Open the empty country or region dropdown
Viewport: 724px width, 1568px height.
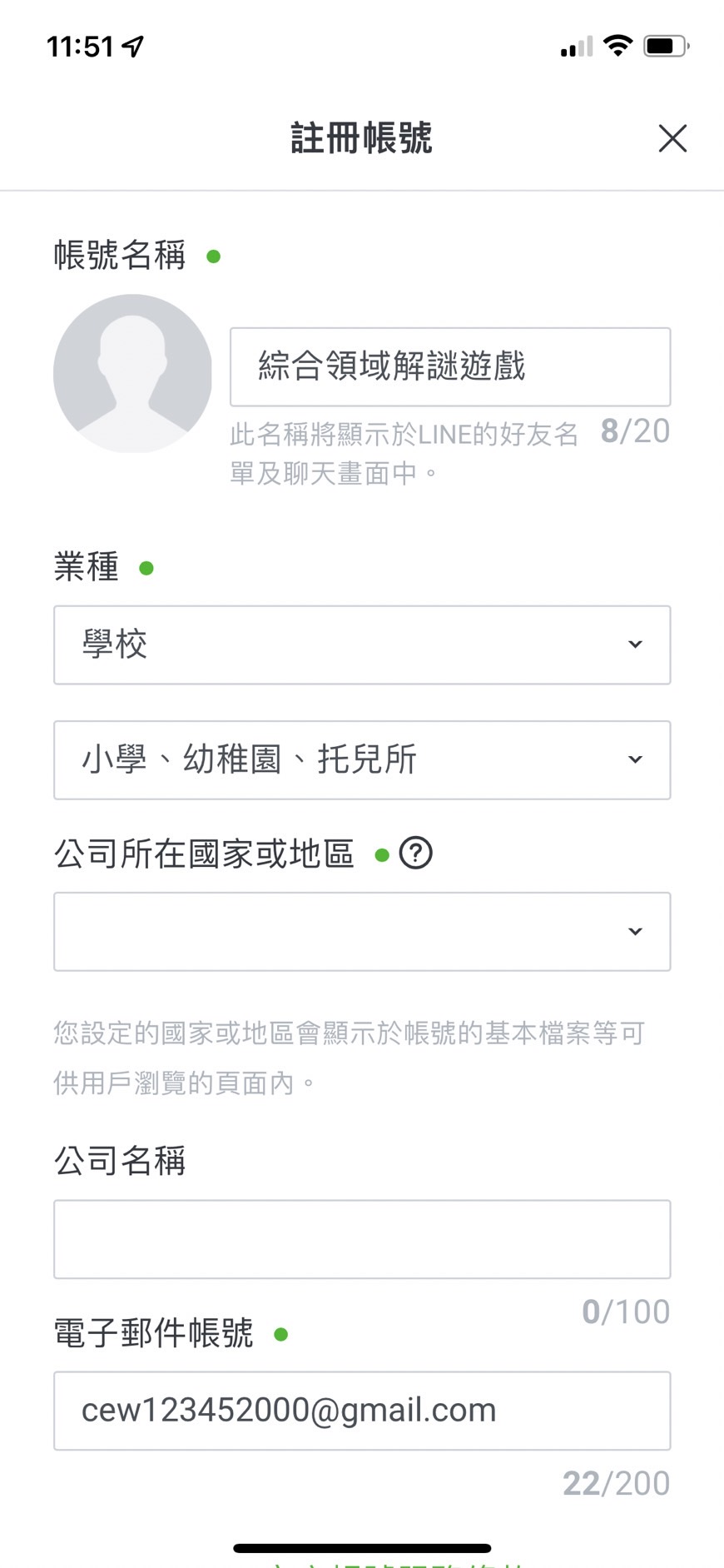pos(362,931)
